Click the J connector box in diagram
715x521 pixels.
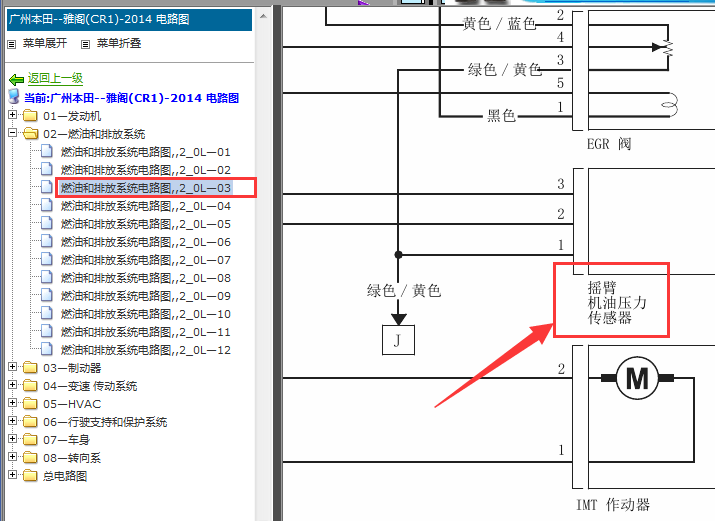(x=398, y=340)
